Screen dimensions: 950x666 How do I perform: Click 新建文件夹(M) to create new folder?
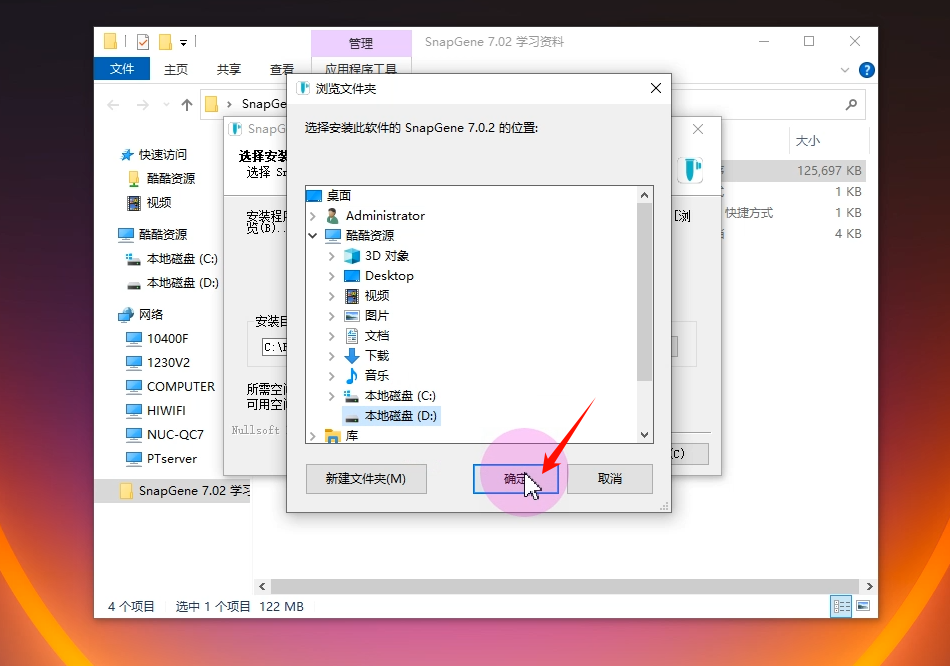pyautogui.click(x=365, y=479)
